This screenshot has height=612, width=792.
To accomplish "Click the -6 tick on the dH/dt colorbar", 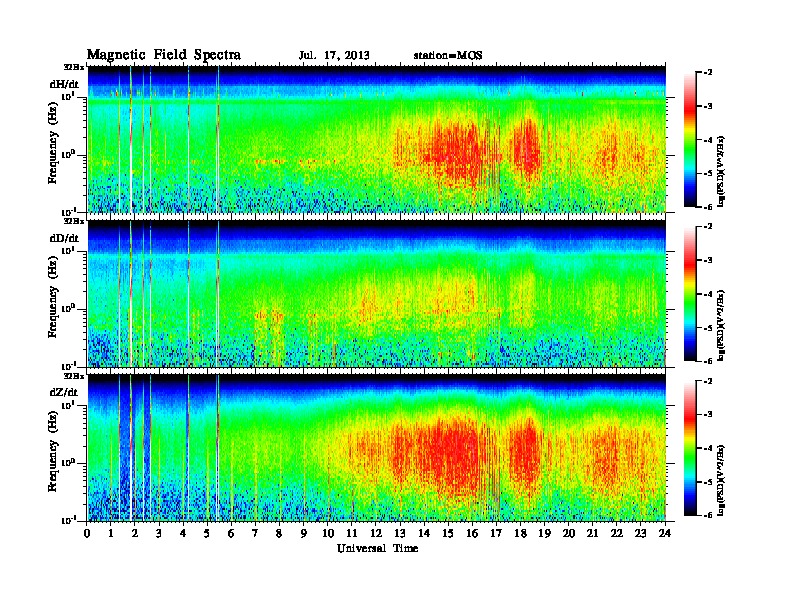I will click(708, 207).
